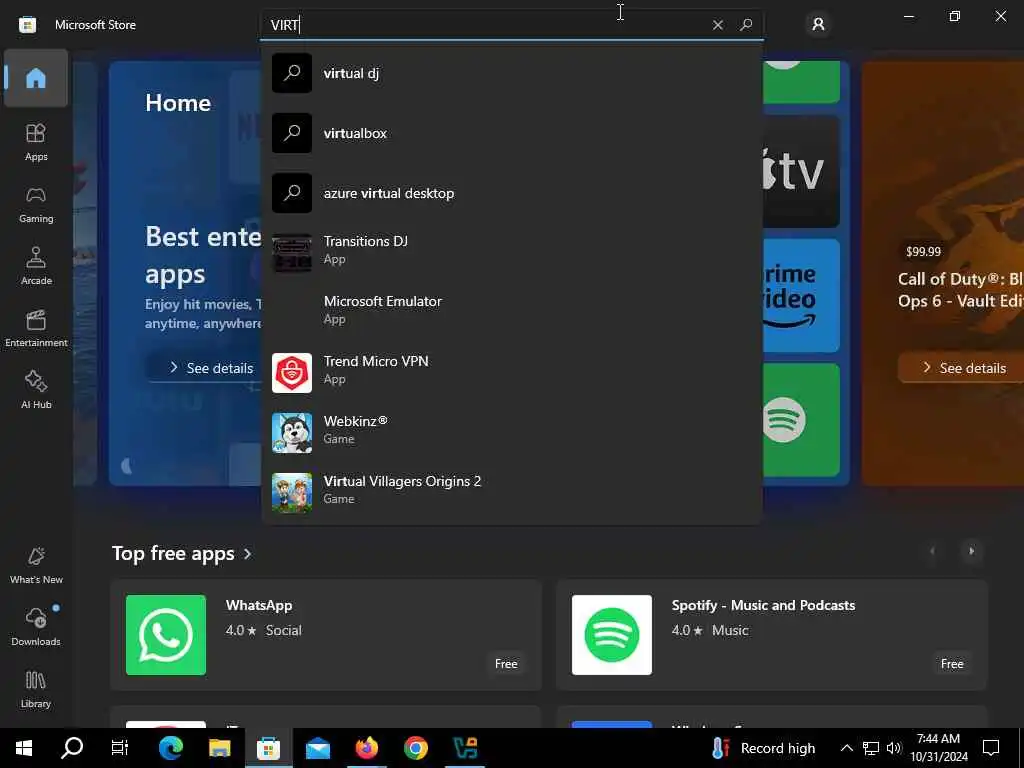Open AI Hub in sidebar
The image size is (1024, 768).
pyautogui.click(x=36, y=391)
